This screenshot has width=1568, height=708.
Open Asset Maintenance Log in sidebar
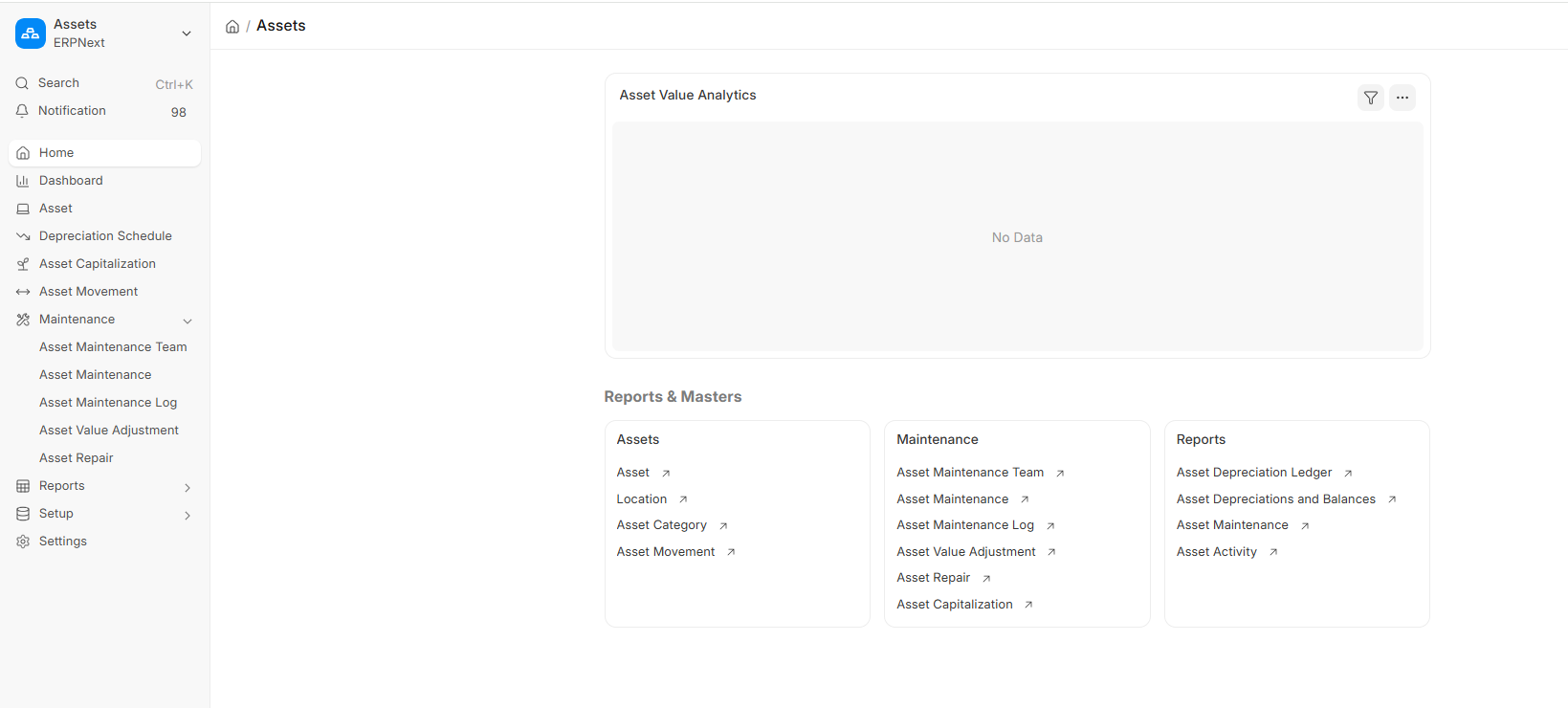108,403
